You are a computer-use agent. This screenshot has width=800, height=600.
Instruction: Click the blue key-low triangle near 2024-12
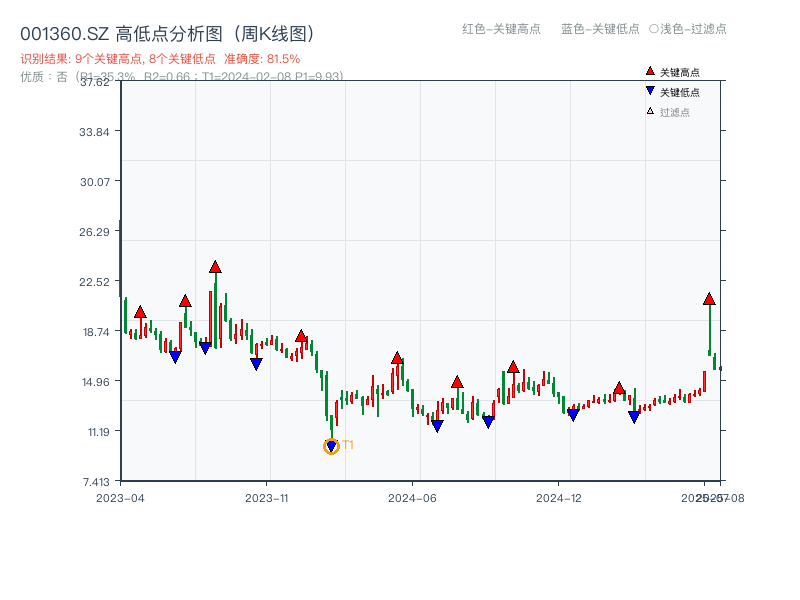click(572, 412)
